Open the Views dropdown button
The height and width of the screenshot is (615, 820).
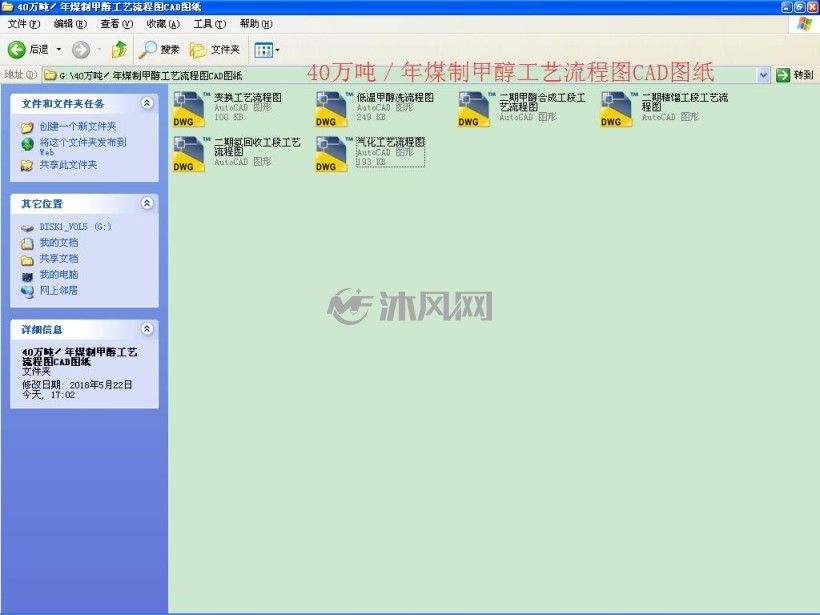pos(267,50)
